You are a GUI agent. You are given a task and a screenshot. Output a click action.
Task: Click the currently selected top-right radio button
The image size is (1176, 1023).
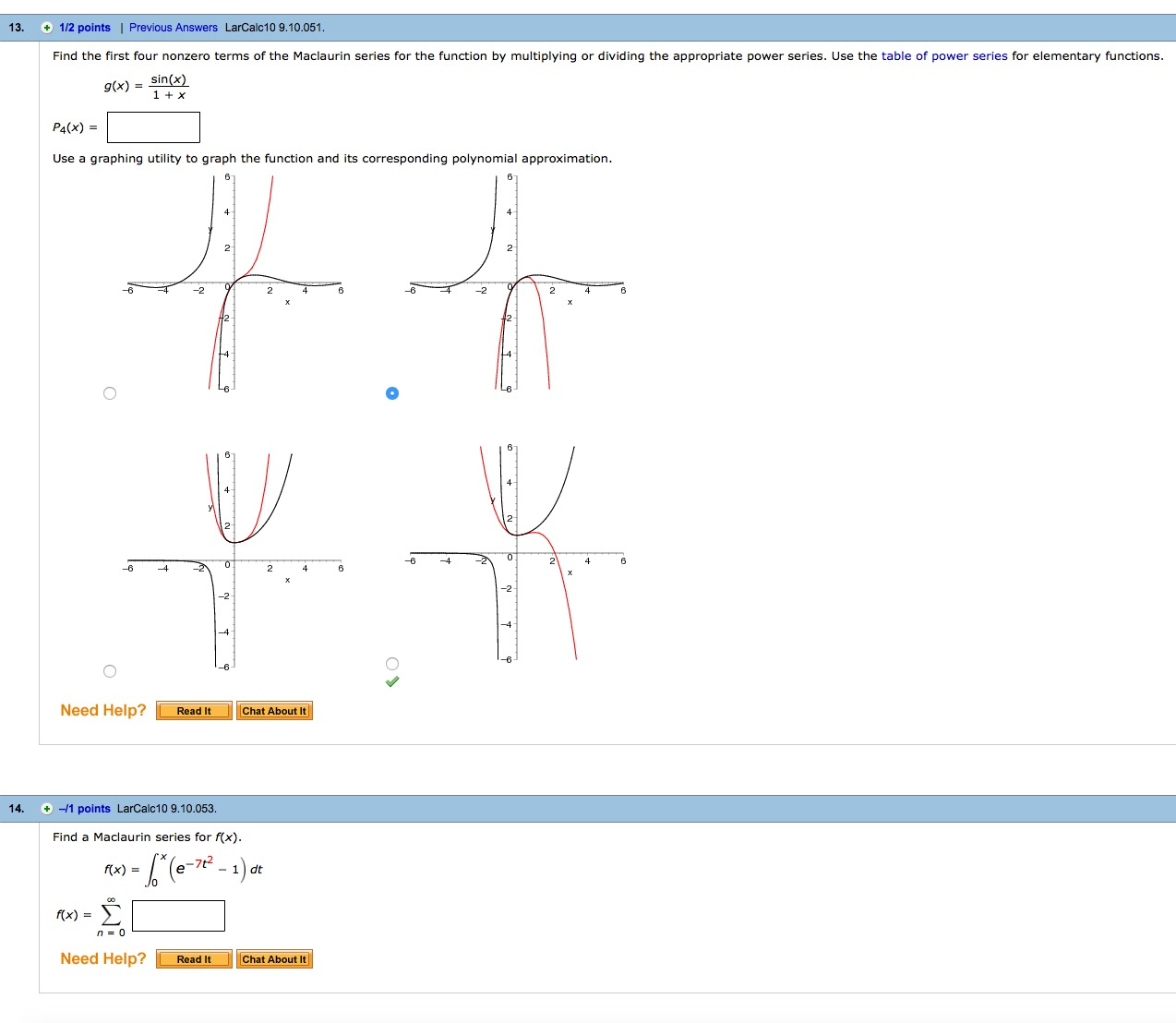[391, 392]
